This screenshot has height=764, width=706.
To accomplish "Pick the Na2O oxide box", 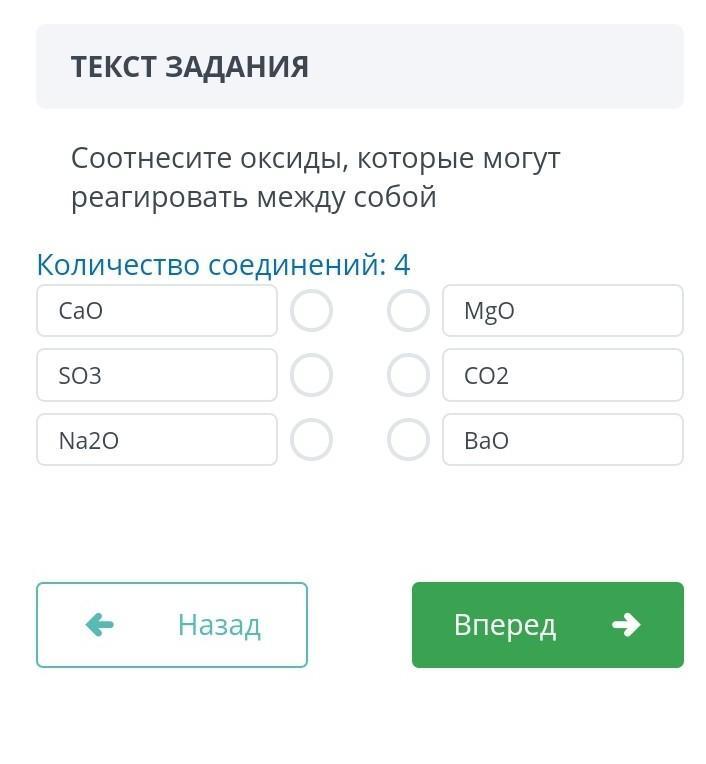I will pyautogui.click(x=157, y=440).
